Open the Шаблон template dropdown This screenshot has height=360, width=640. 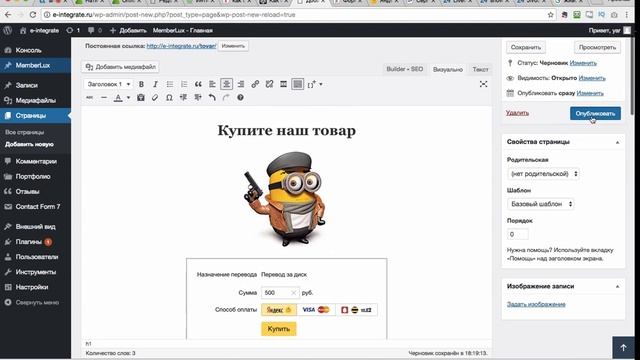[x=541, y=204]
